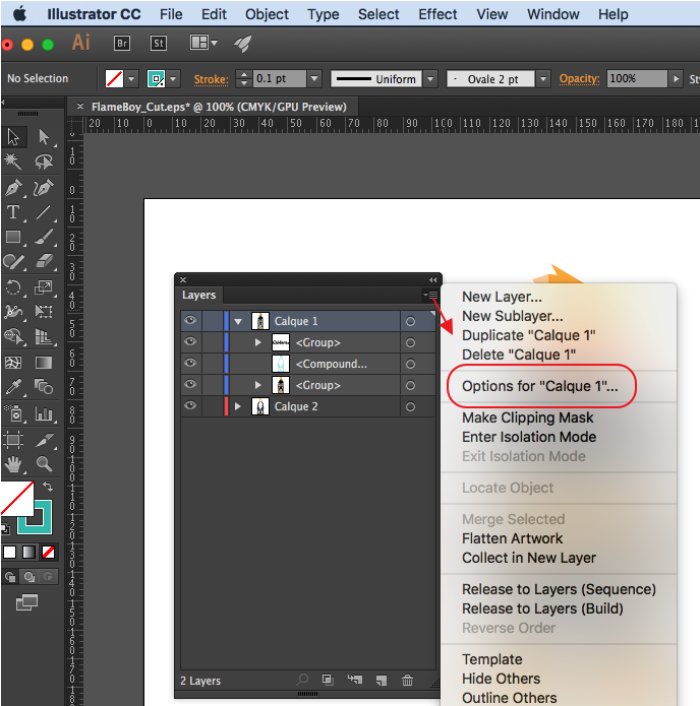Select the Direct Selection tool
The image size is (700, 706).
[43, 138]
